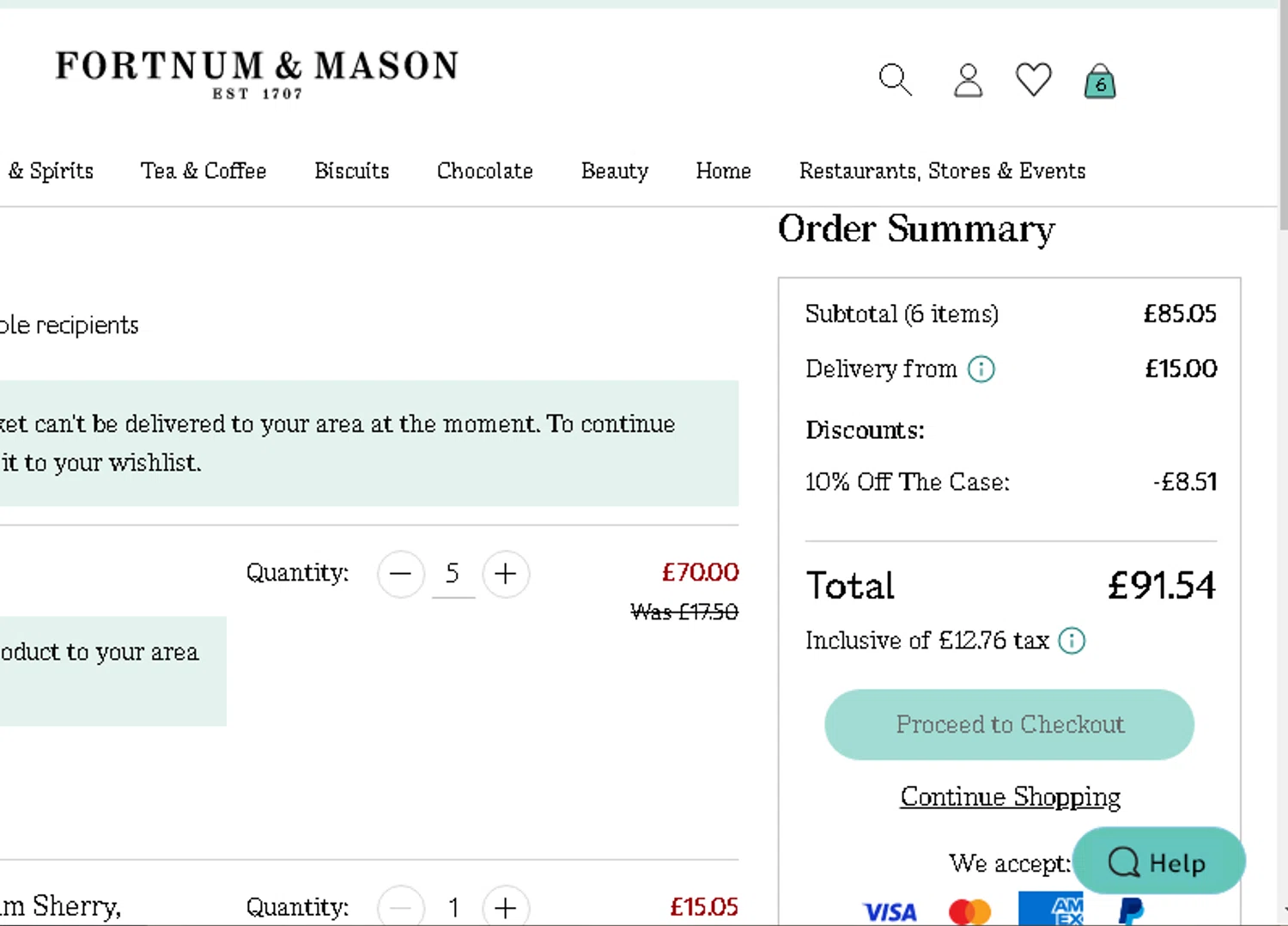Open the Tea & Coffee menu
Screen dimensions: 1288x926
(204, 171)
